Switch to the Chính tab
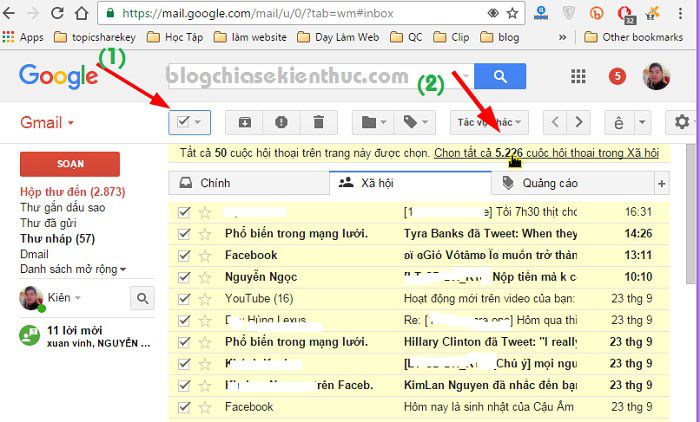This screenshot has height=422, width=700. pos(249,183)
